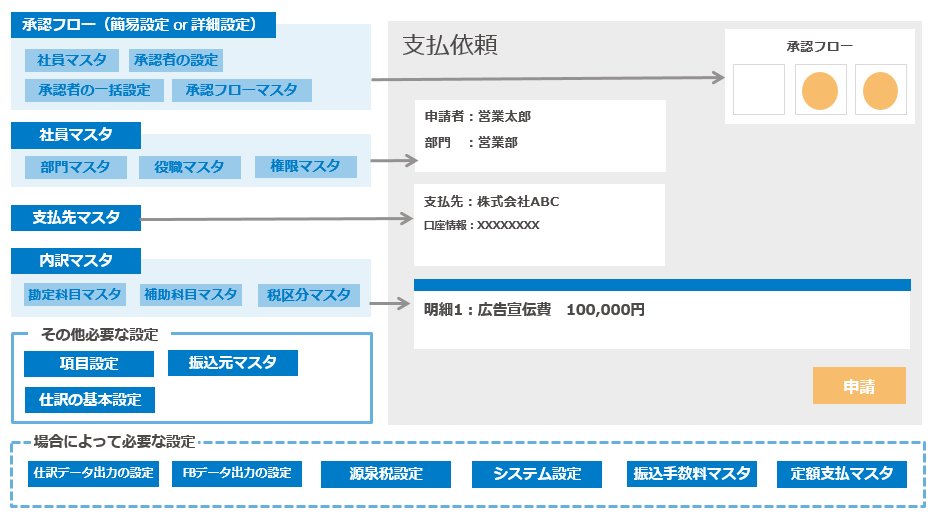This screenshot has width=948, height=527.
Task: Click the 役職マスタ box
Action: coord(190,167)
